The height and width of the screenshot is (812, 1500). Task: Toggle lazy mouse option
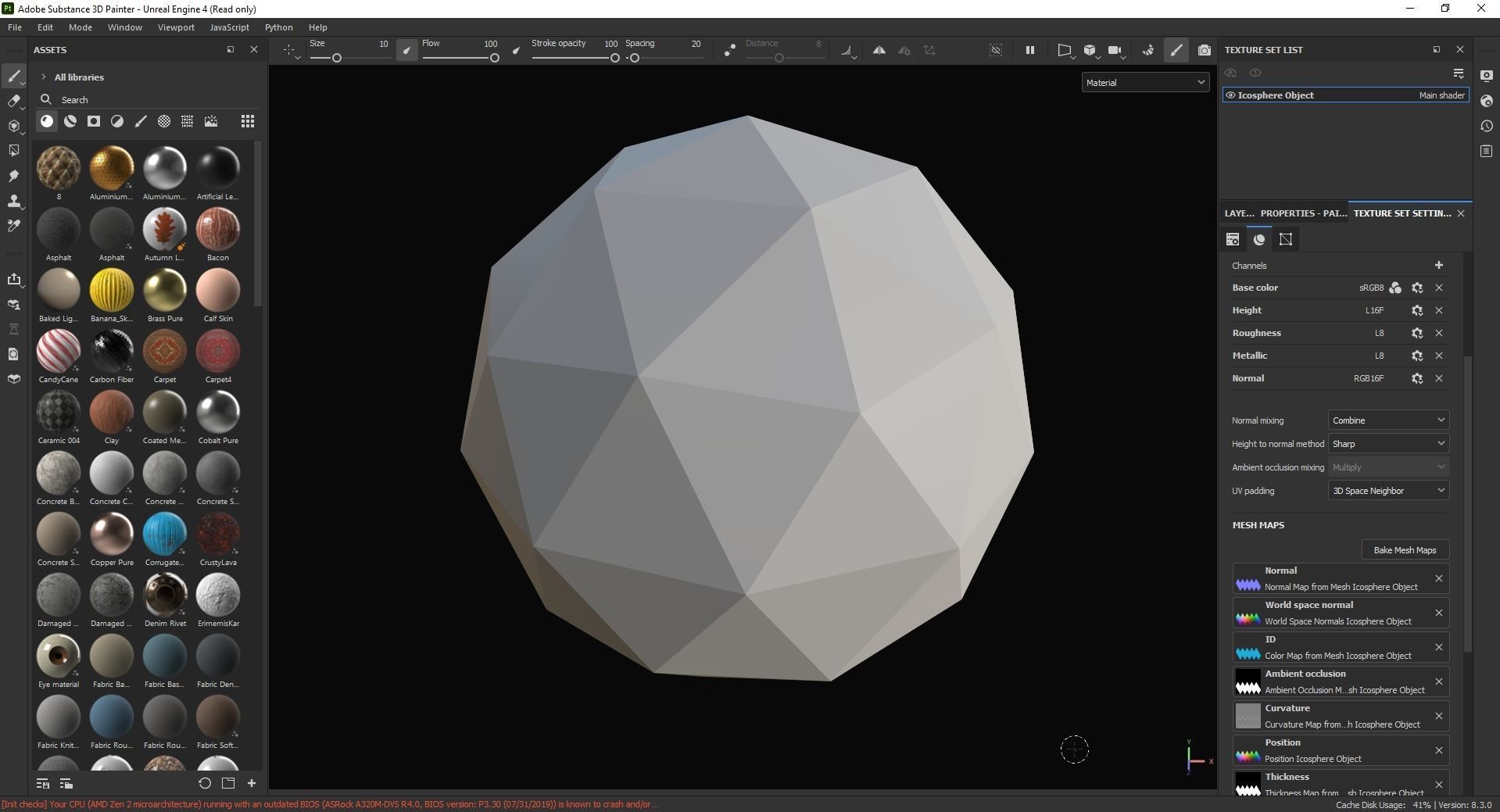pyautogui.click(x=729, y=50)
